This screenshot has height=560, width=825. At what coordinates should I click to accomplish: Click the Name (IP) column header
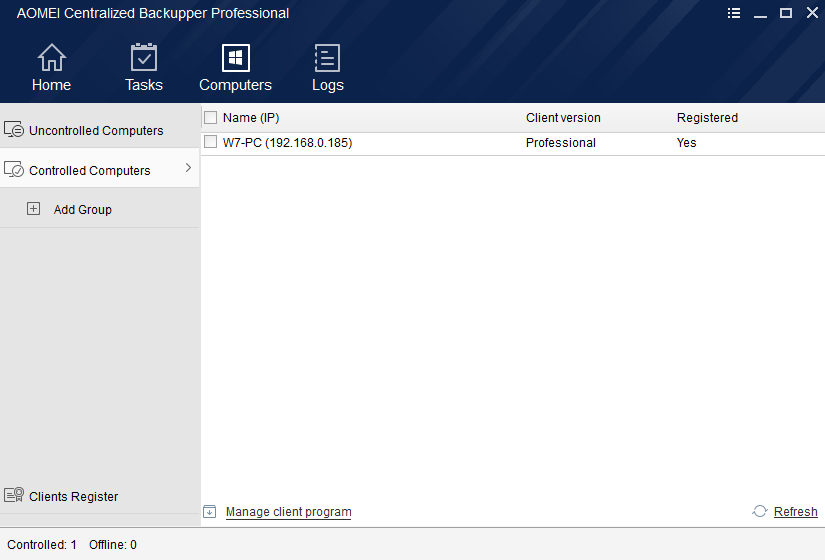pyautogui.click(x=251, y=117)
